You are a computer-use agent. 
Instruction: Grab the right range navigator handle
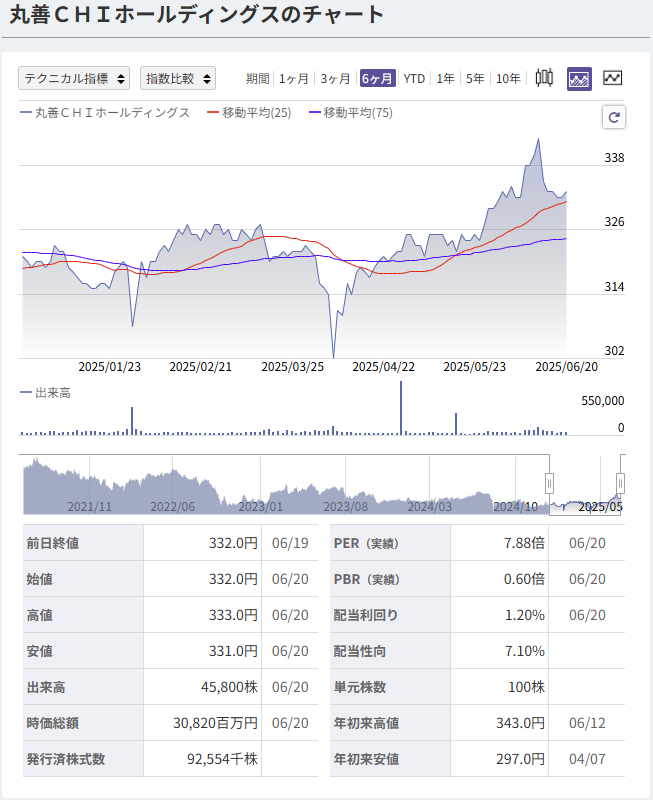point(620,483)
